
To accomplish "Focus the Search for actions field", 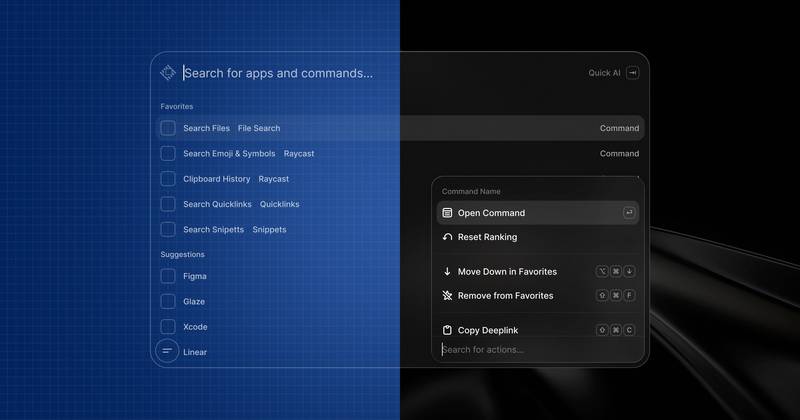I will tap(538, 350).
